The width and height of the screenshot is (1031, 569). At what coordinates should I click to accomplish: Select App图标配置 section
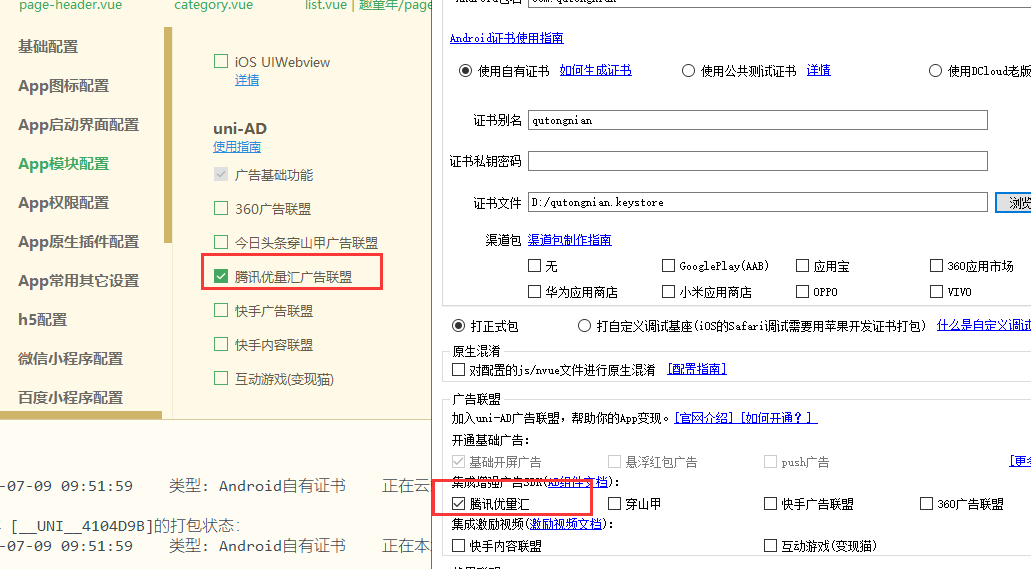tap(63, 86)
